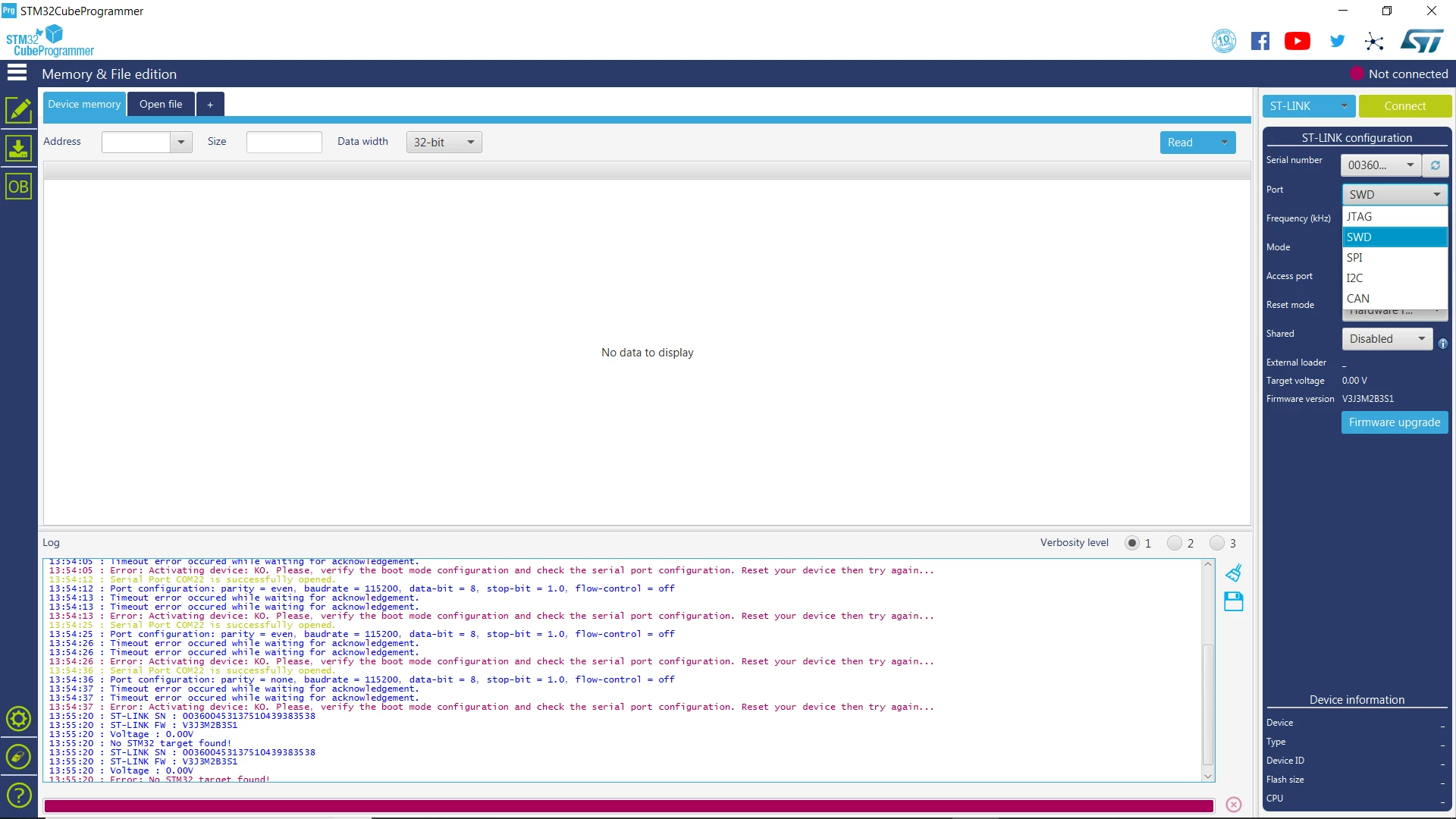The width and height of the screenshot is (1456, 819).
Task: Open the hamburger menu
Action: [17, 73]
